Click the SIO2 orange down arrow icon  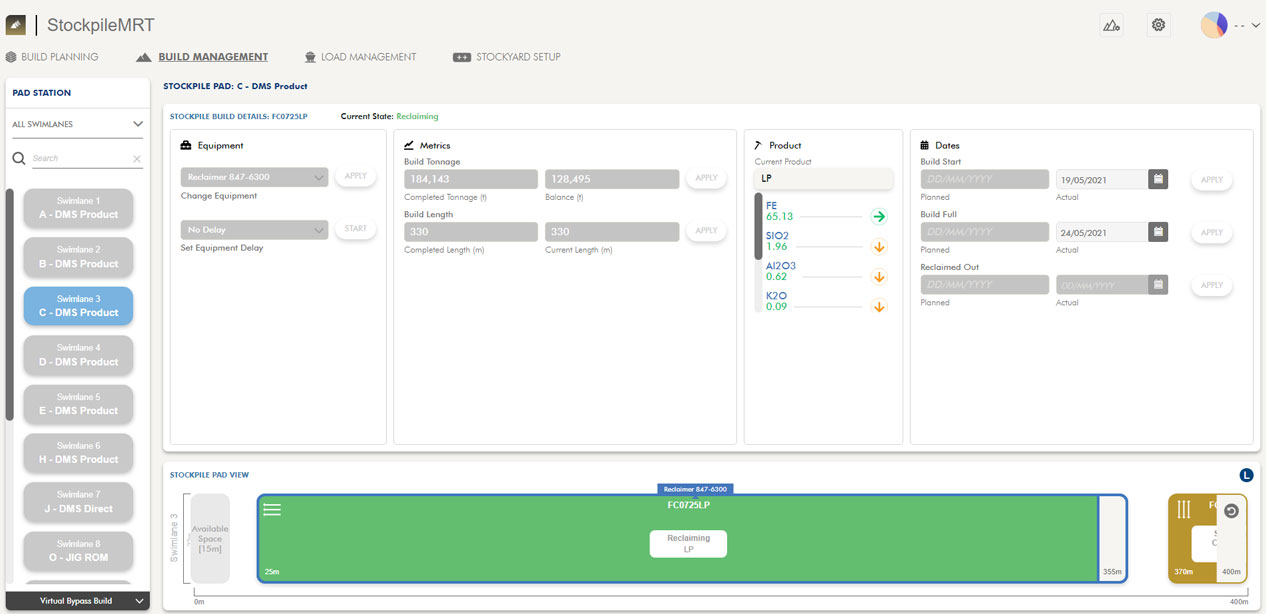879,247
